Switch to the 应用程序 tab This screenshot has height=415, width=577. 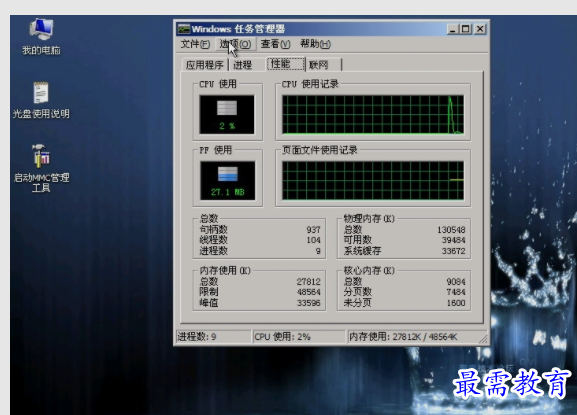click(205, 65)
